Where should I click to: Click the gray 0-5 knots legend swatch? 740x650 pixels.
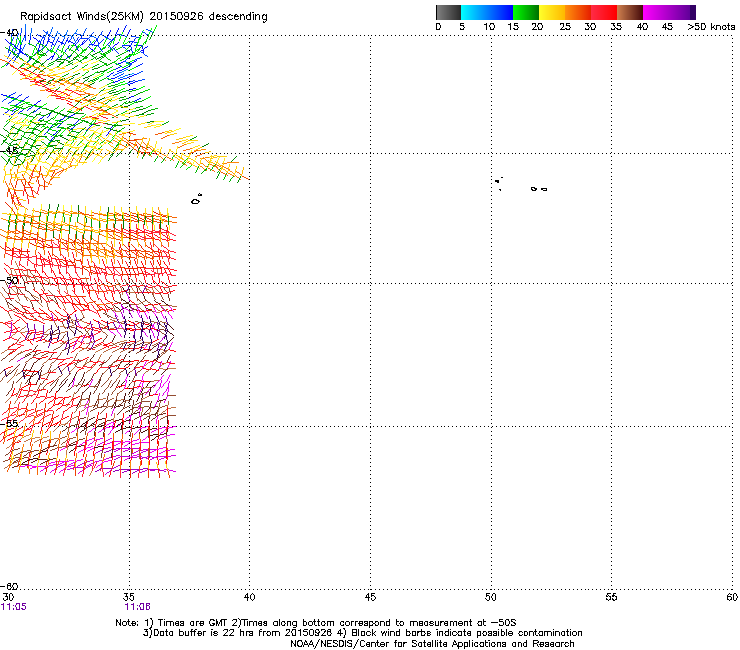(x=448, y=12)
